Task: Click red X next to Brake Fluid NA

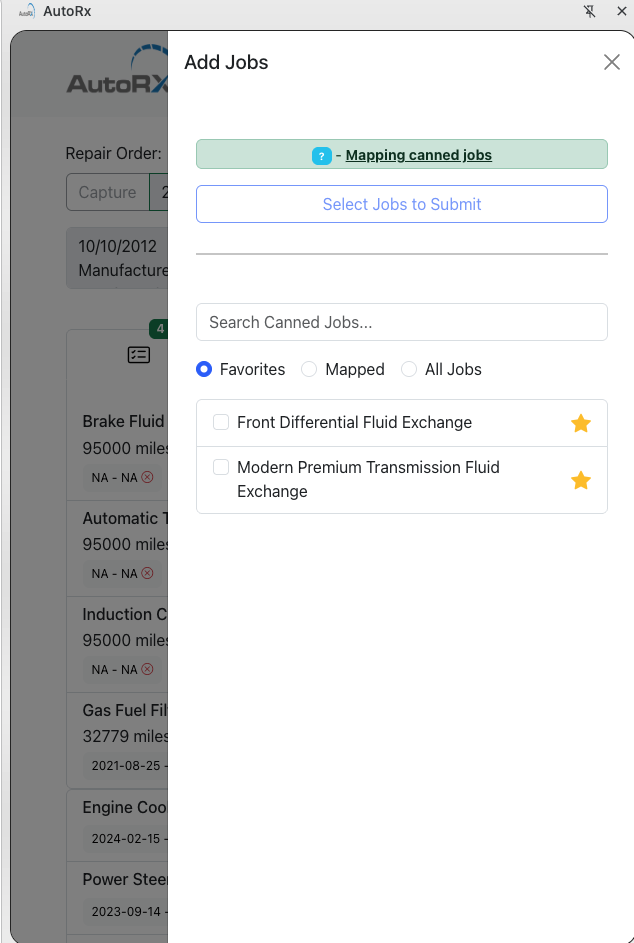Action: [147, 477]
